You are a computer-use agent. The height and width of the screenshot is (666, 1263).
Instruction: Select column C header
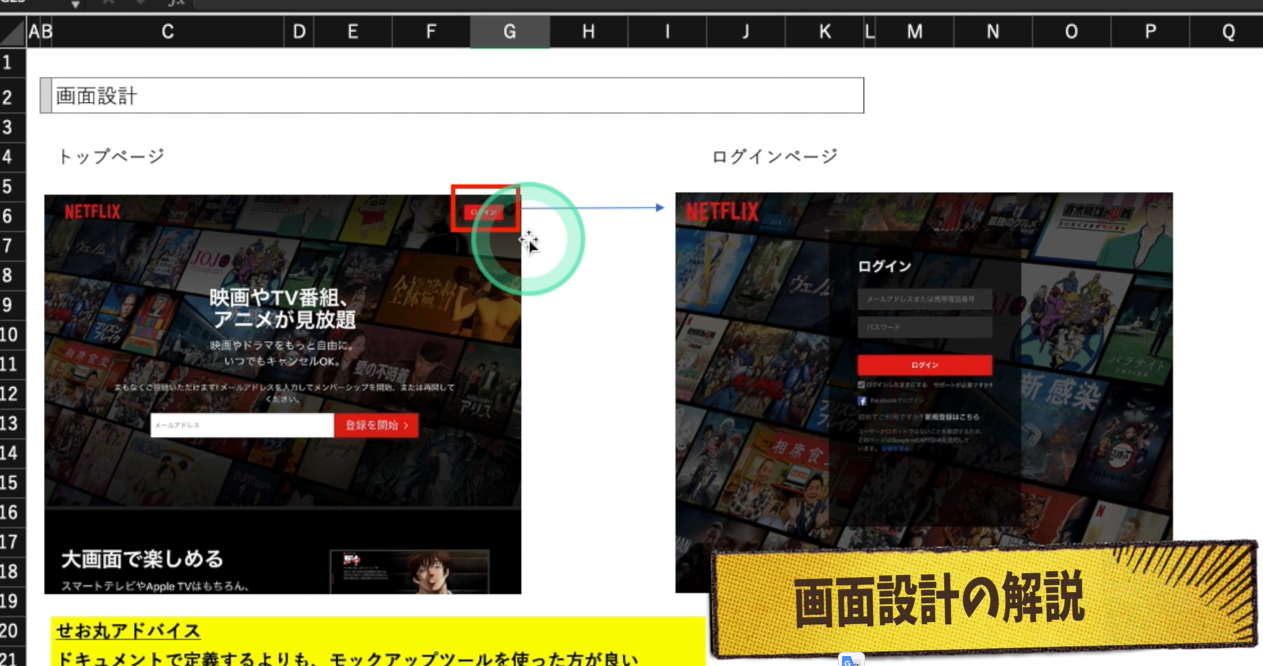[x=167, y=33]
